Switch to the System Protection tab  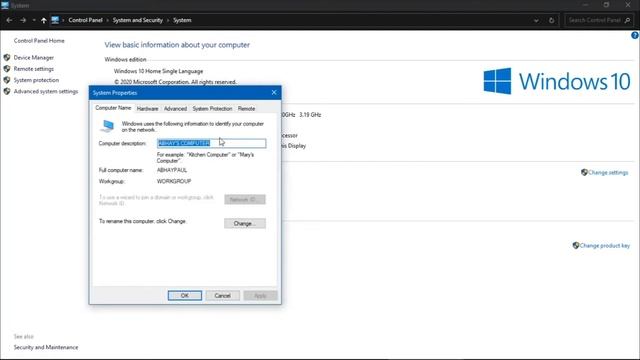(x=212, y=109)
